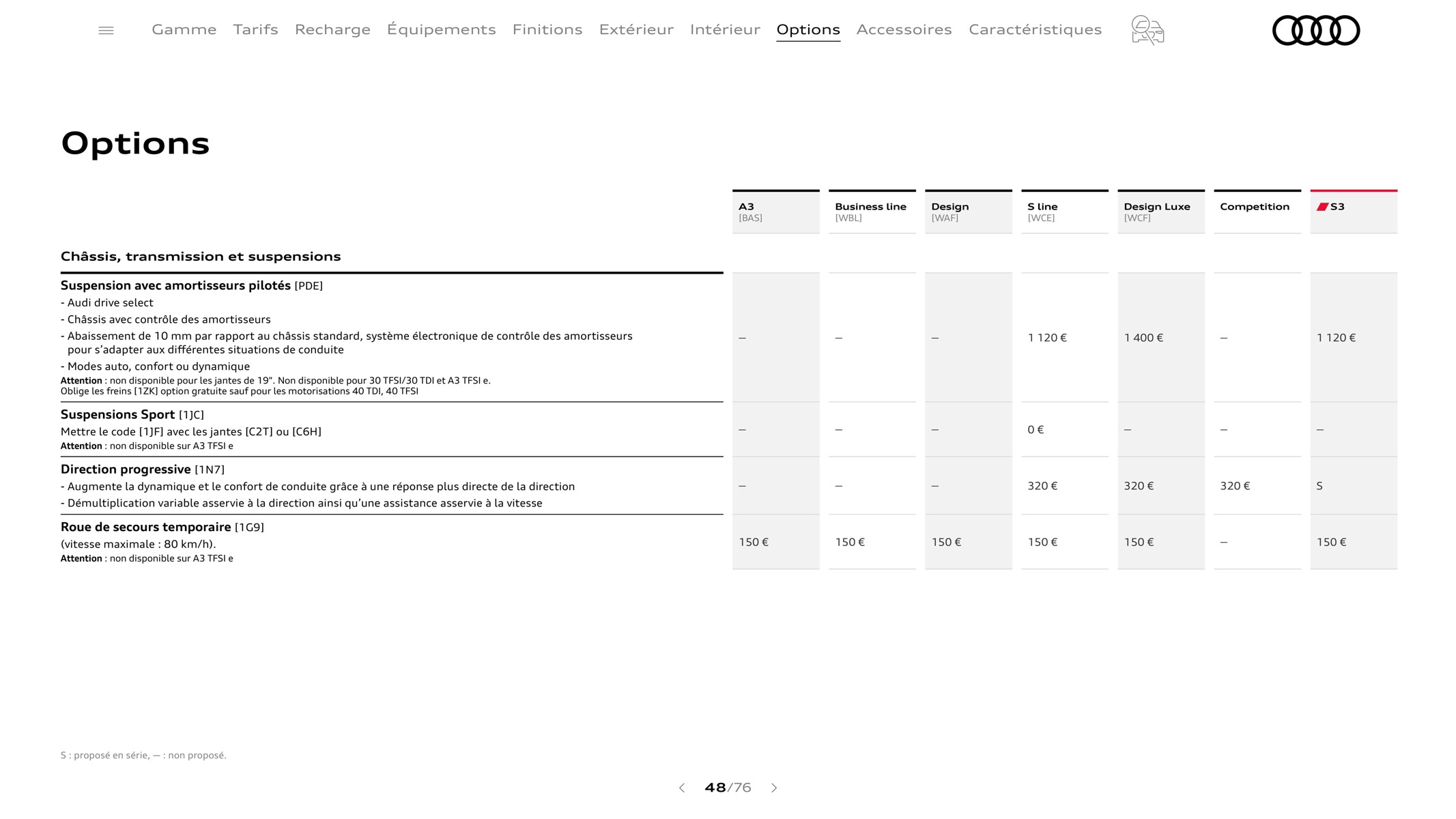Go to next page arrow
Image resolution: width=1456 pixels, height=819 pixels.
tap(774, 788)
